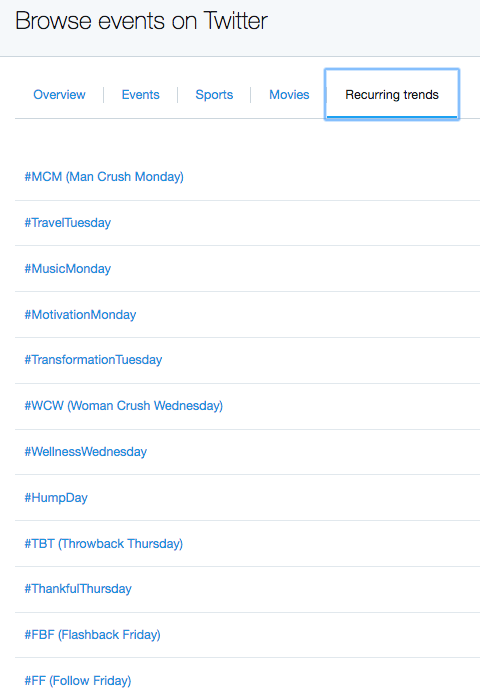Open #TBT (Throwback Thursday) link

(x=103, y=544)
